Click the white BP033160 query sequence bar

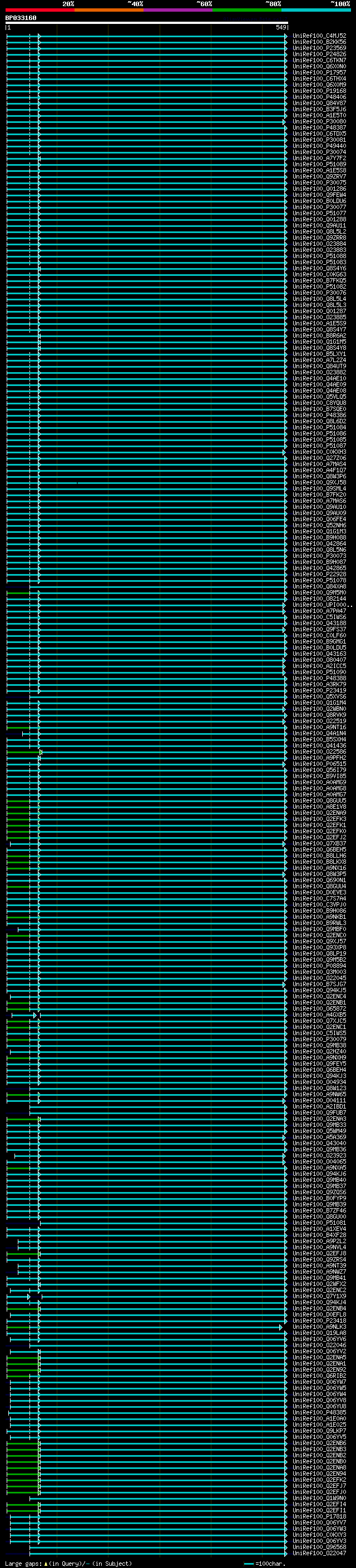(x=147, y=22)
